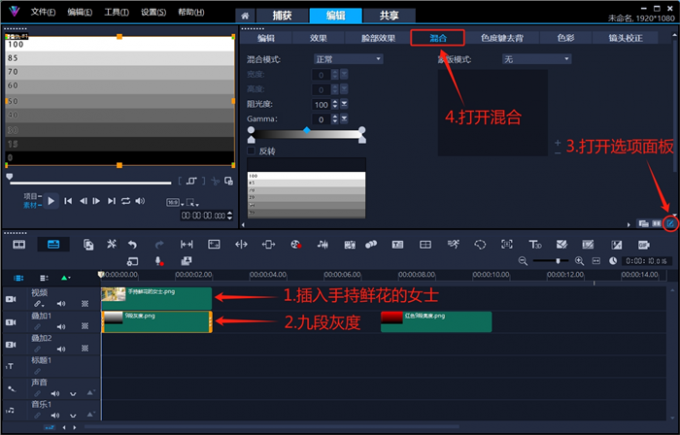680x435 pixels.
Task: Toggle repeat loop playback
Action: 126,201
